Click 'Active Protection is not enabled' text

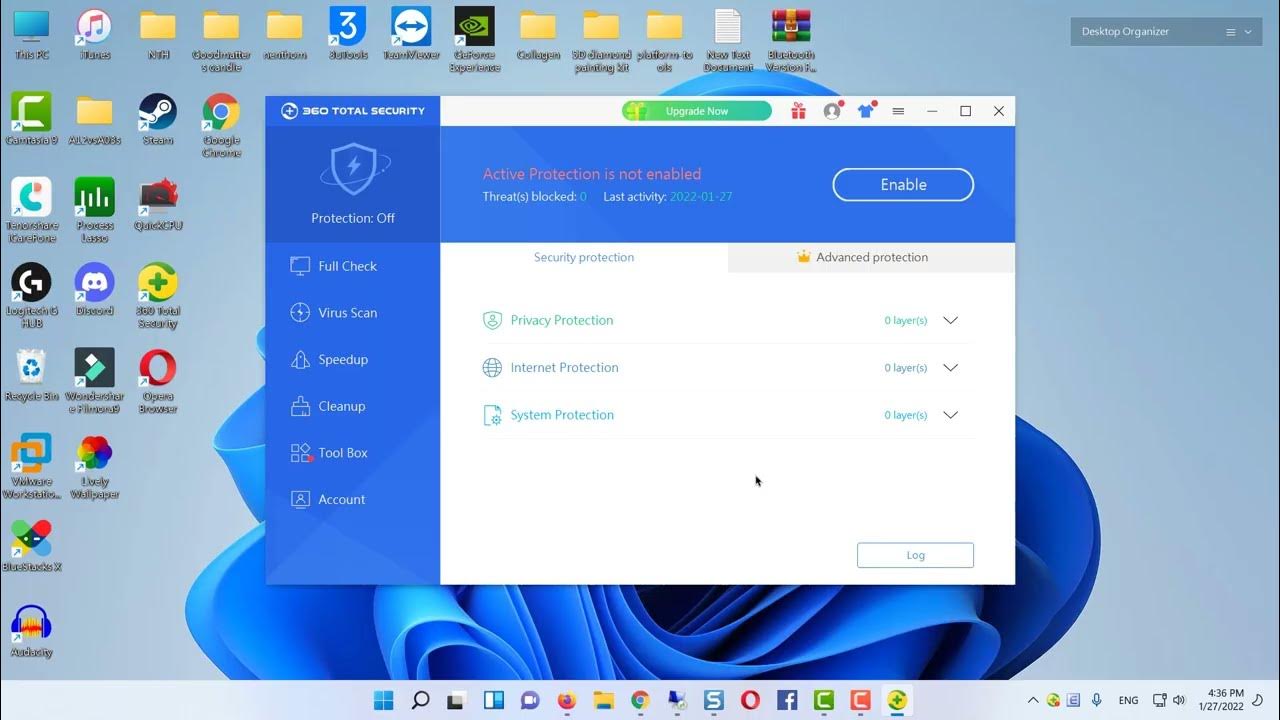click(x=592, y=174)
